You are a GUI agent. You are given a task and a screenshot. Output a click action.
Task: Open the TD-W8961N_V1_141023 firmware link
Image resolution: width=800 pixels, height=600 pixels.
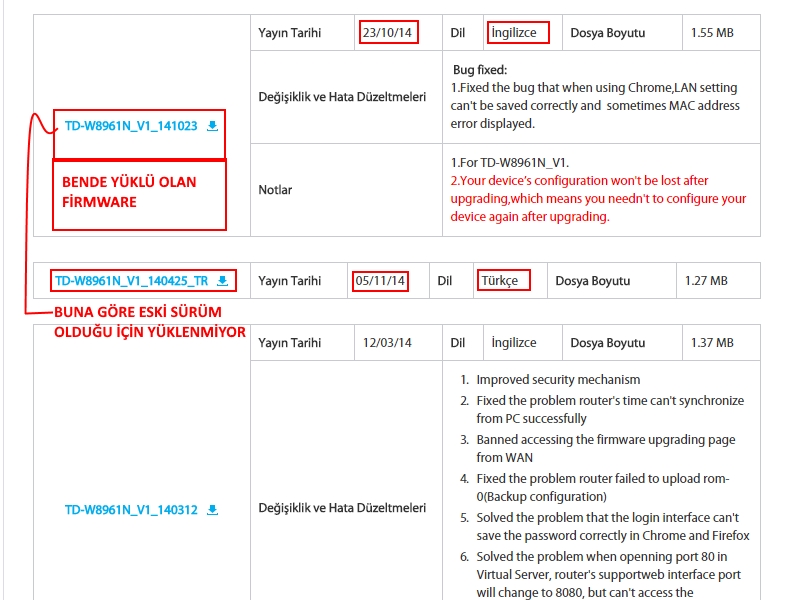coord(131,126)
